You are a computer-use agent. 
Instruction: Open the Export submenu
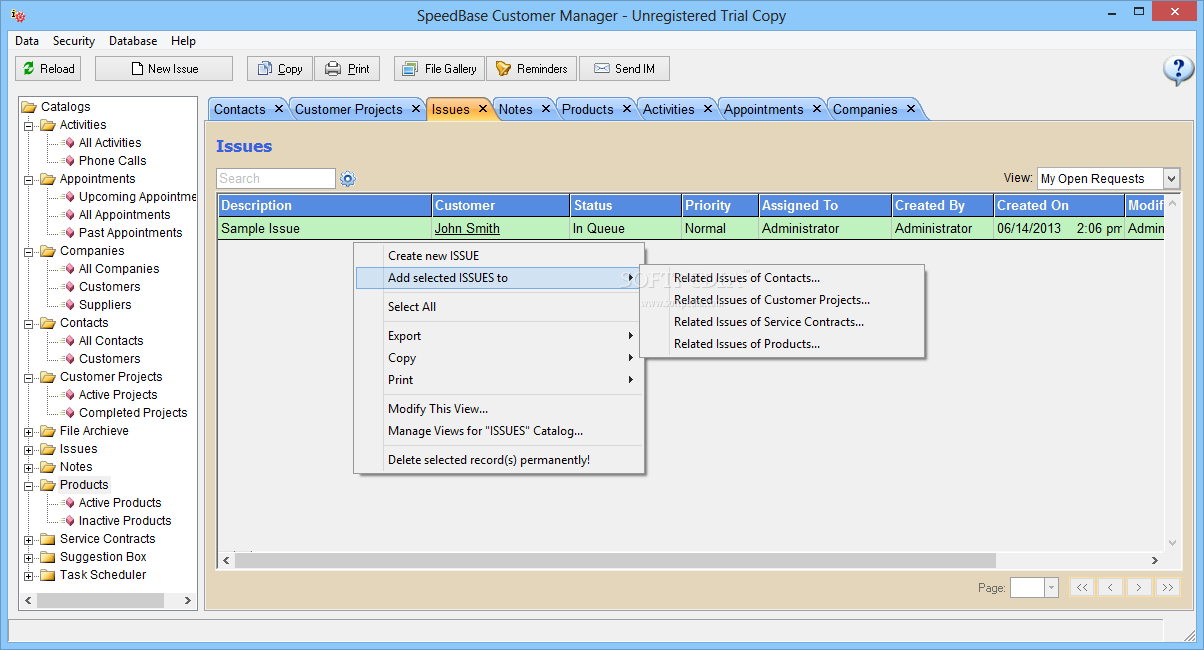(x=500, y=336)
